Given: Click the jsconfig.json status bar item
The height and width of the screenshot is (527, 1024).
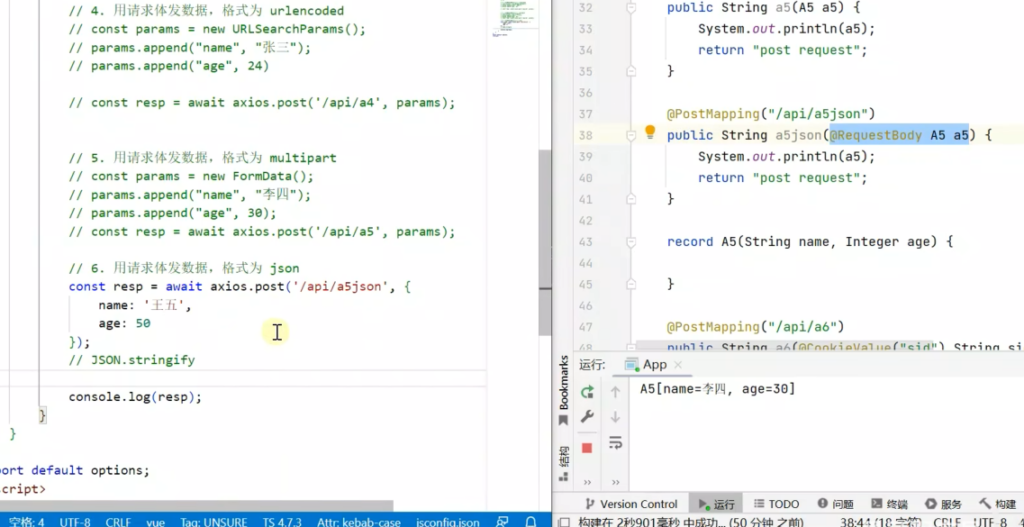Looking at the screenshot, I should coord(447,522).
